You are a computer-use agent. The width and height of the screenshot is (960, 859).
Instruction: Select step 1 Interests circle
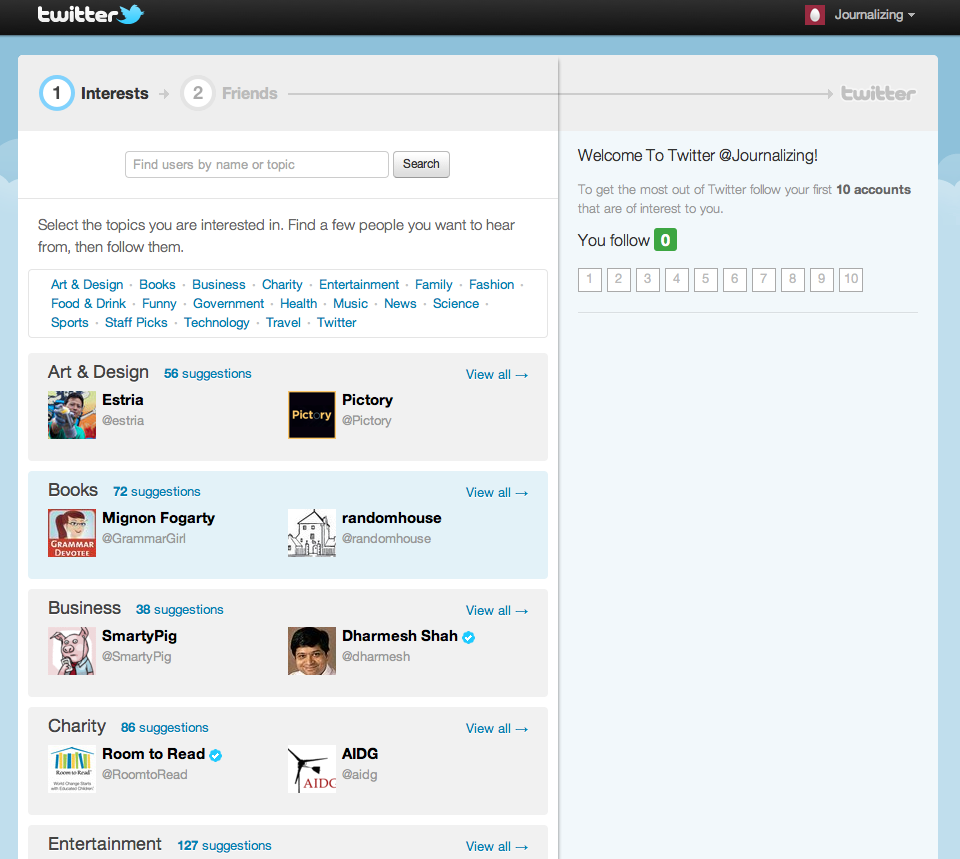tap(56, 93)
